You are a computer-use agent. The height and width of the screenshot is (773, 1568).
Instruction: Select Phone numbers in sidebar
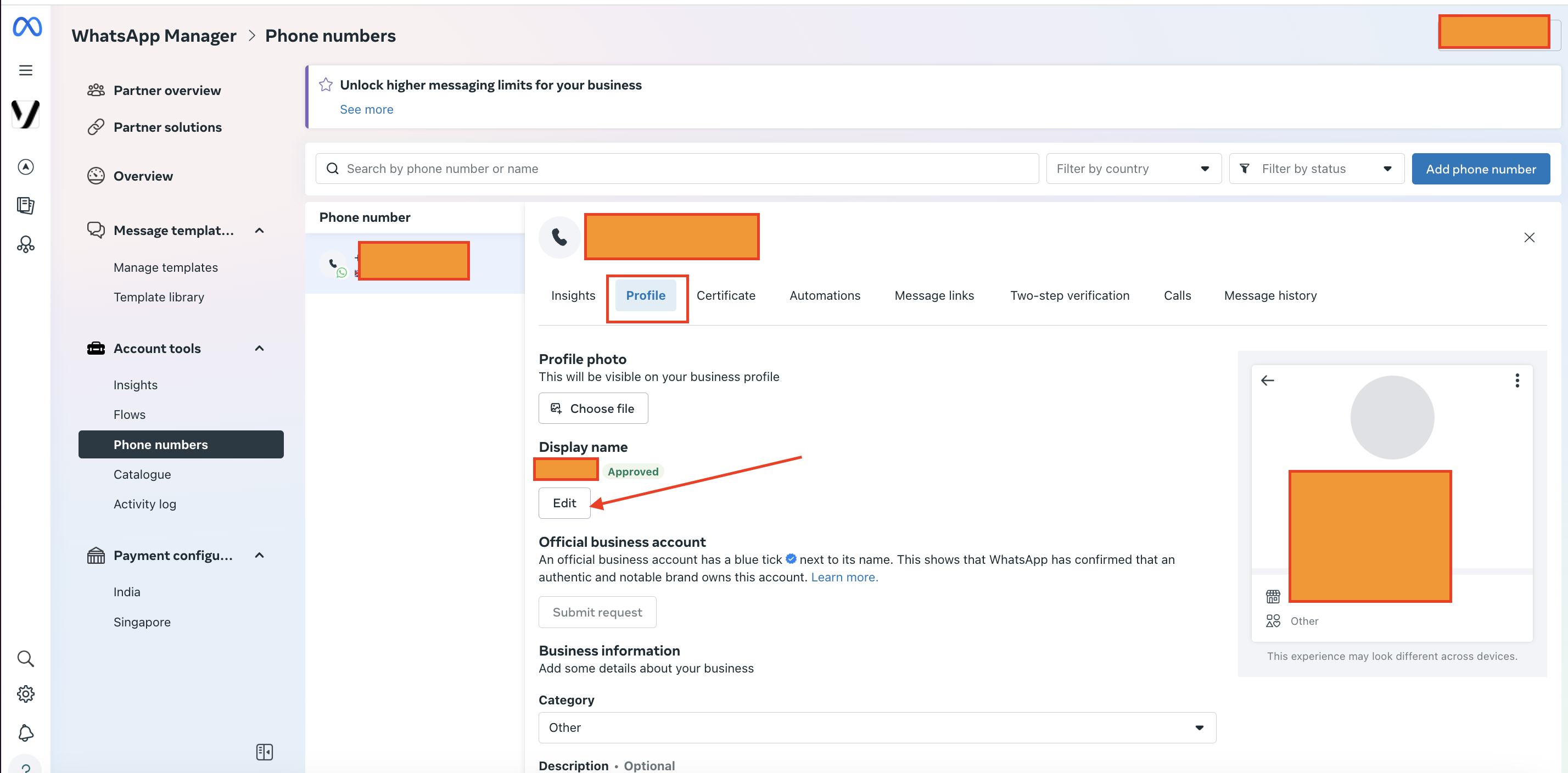[x=181, y=445]
